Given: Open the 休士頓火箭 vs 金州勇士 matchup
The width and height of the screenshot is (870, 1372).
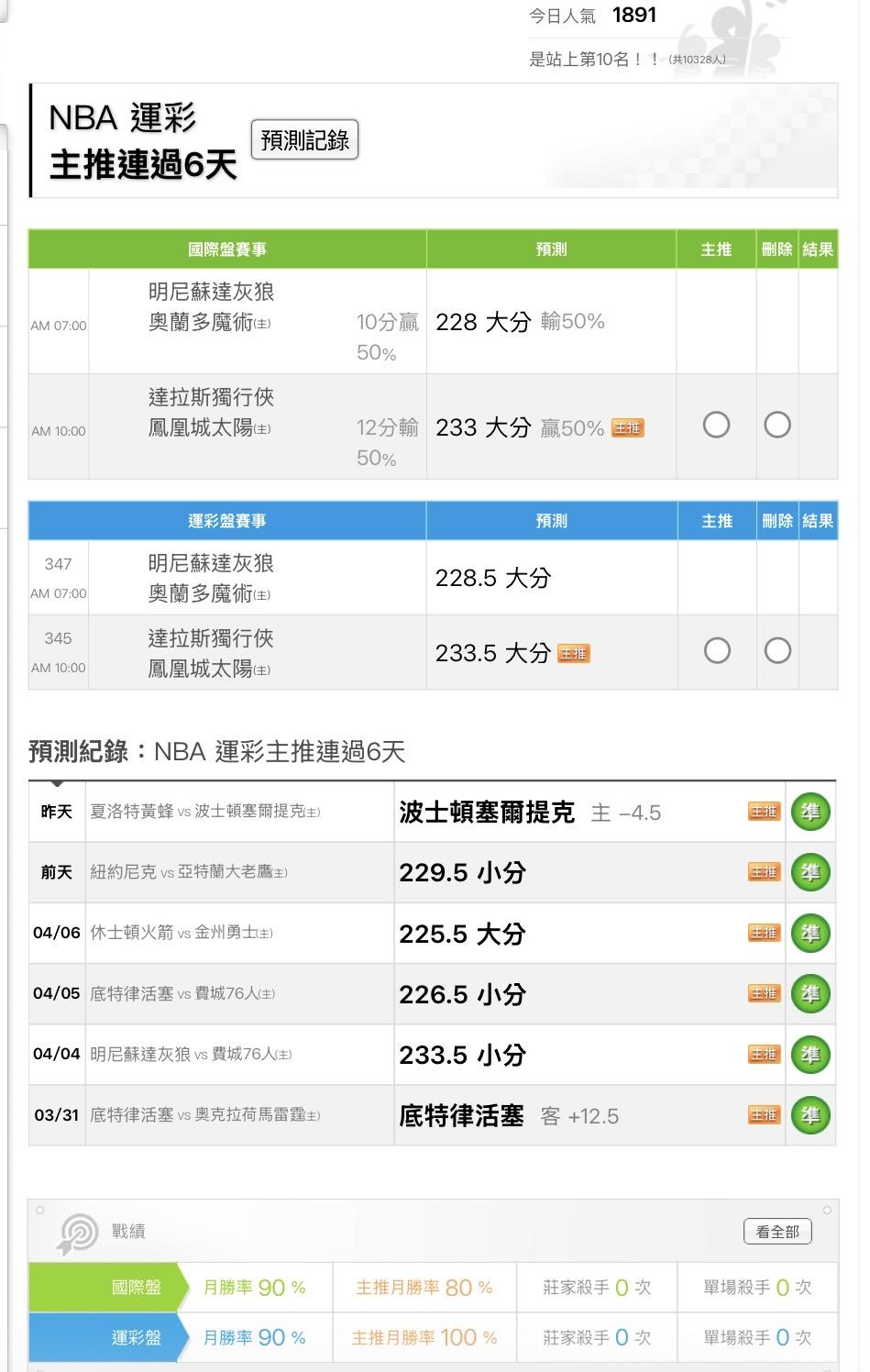Looking at the screenshot, I should [x=182, y=934].
